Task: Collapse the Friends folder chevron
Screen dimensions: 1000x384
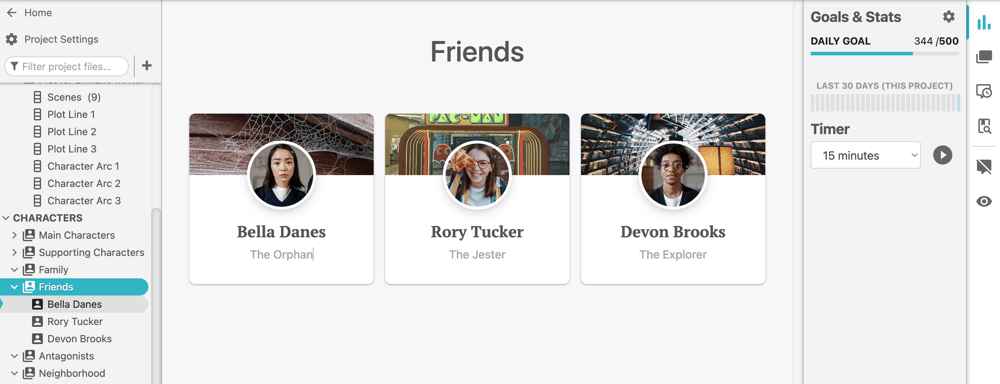Action: [x=15, y=287]
